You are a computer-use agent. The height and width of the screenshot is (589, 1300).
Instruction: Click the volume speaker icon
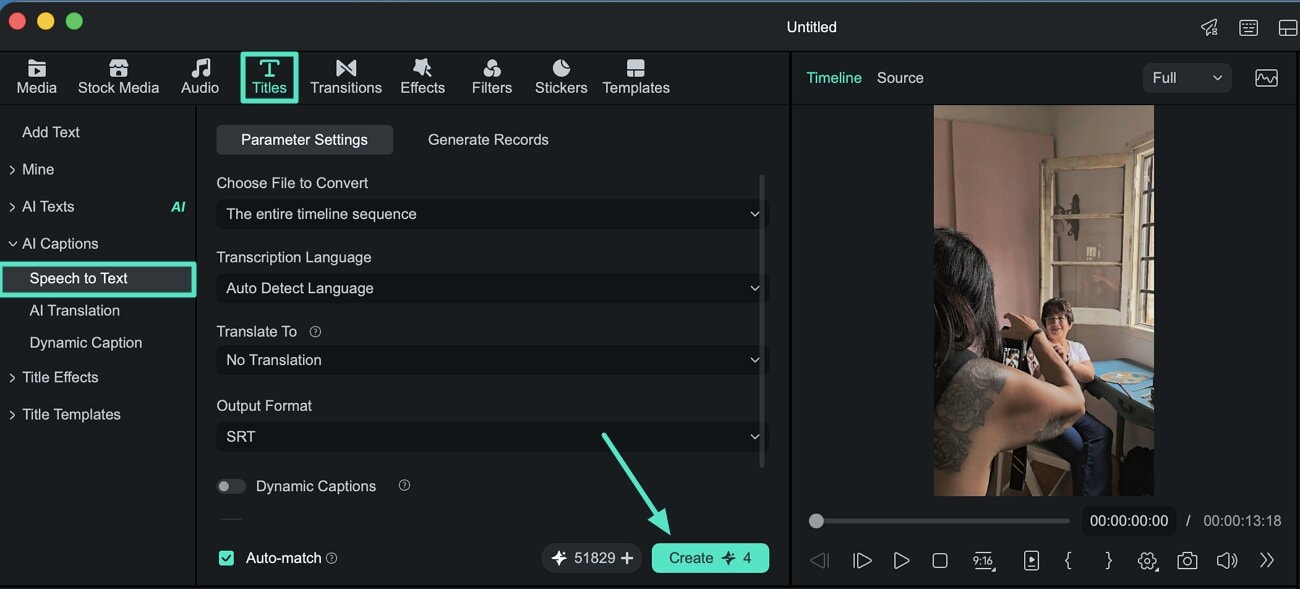click(x=1227, y=561)
